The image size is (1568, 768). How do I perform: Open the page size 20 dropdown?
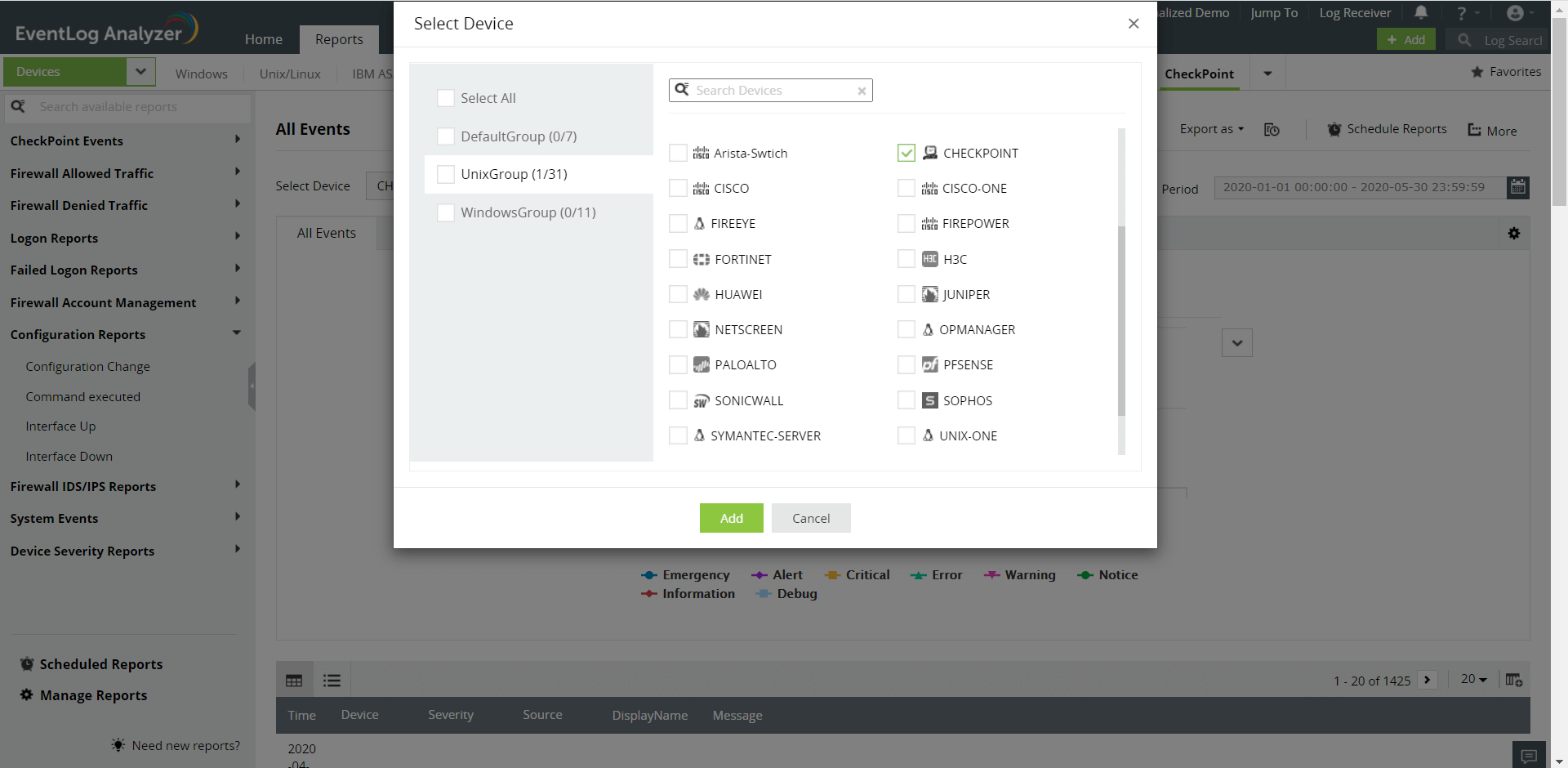pyautogui.click(x=1474, y=679)
